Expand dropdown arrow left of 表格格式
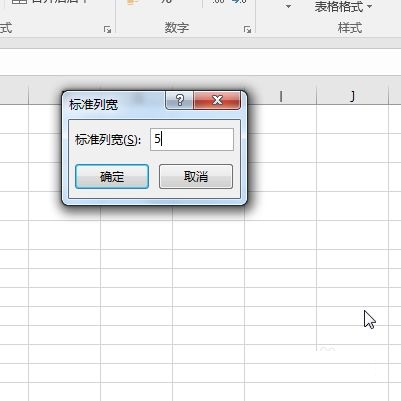The height and width of the screenshot is (401, 401). point(288,6)
